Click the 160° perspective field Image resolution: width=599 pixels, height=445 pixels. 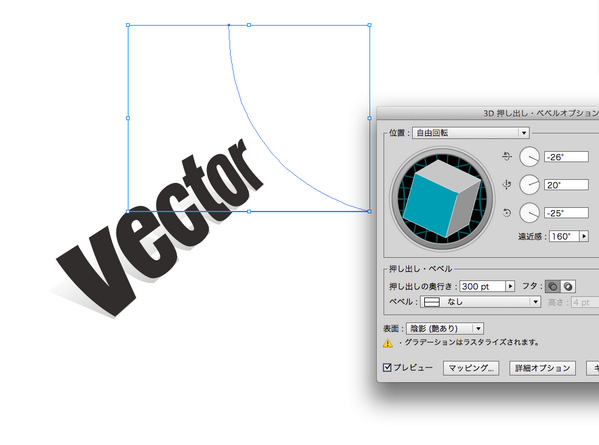(564, 236)
